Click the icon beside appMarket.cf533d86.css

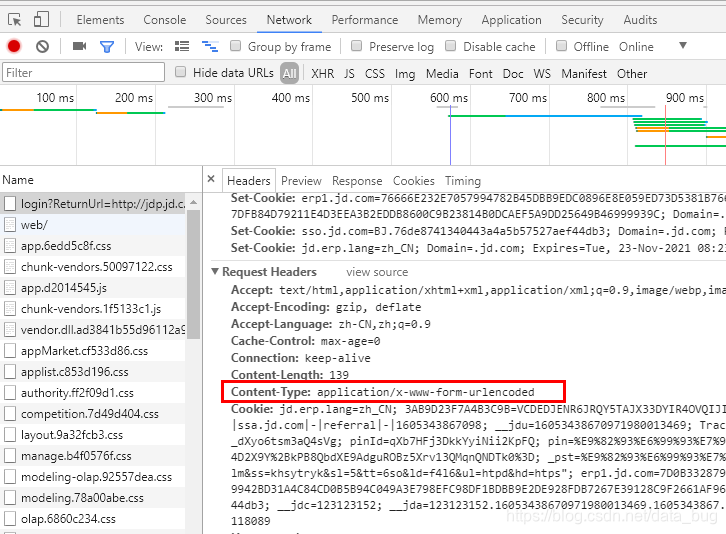point(10,351)
